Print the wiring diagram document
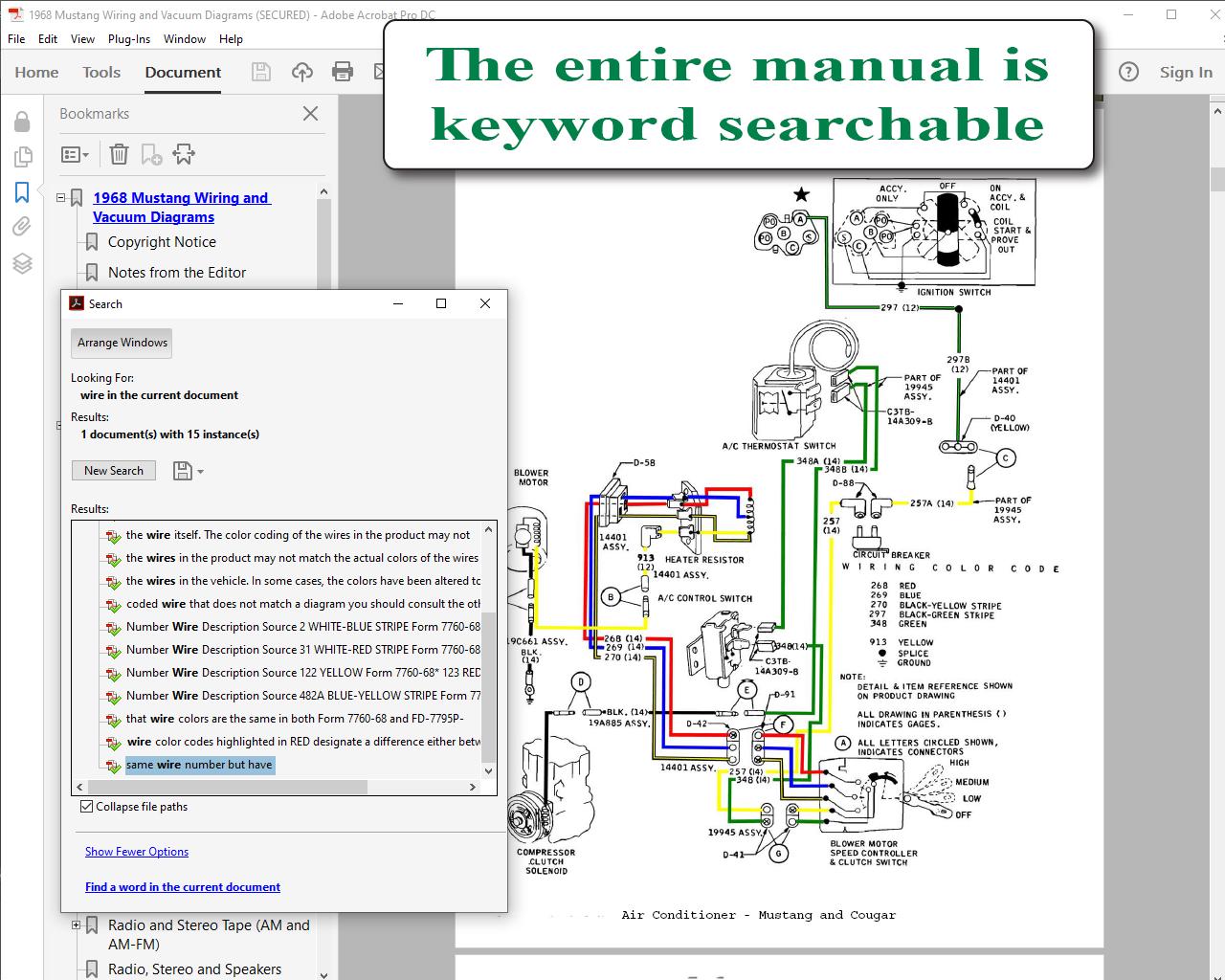This screenshot has height=980, width=1225. (343, 72)
